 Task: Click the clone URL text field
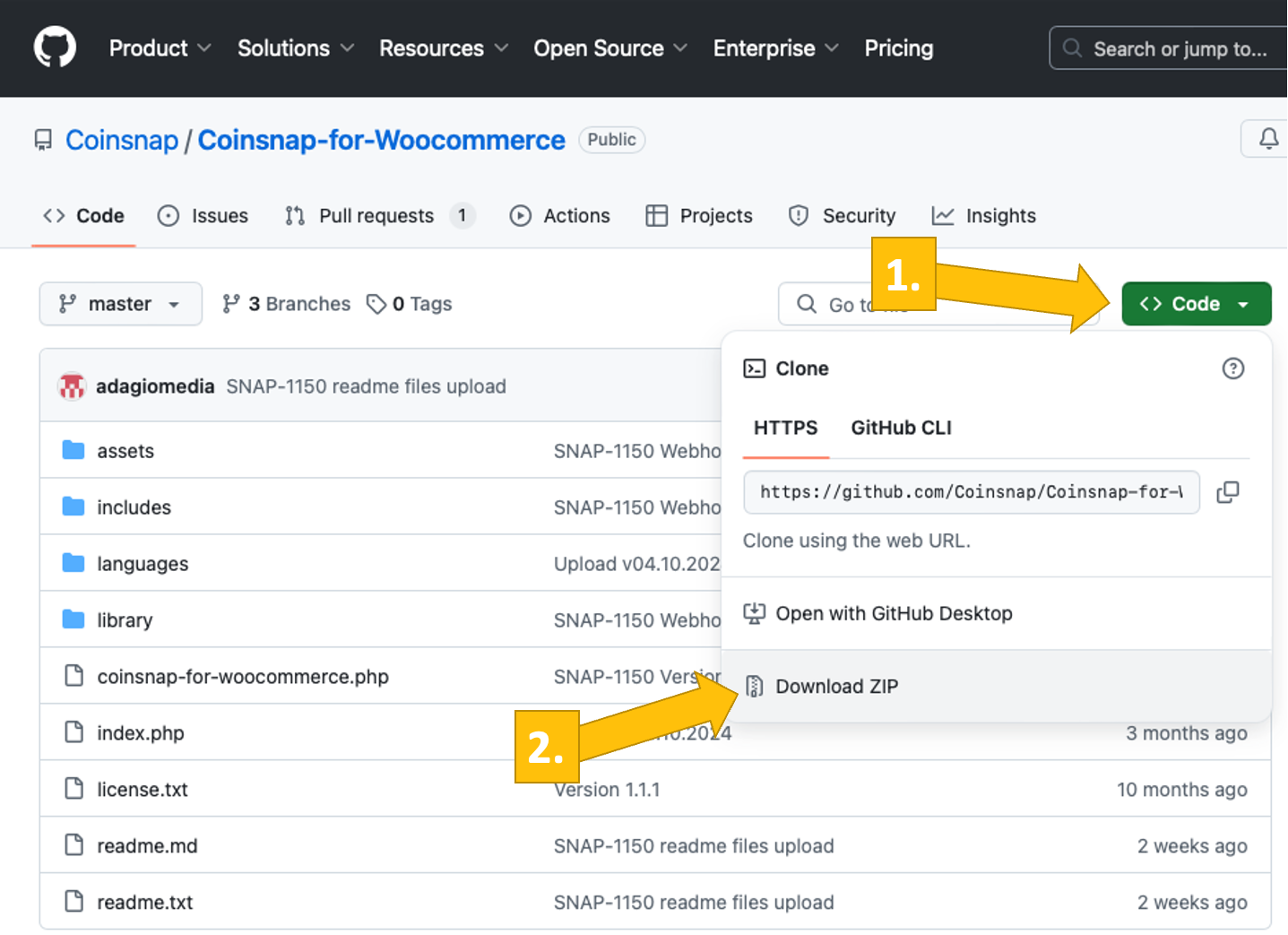[972, 492]
